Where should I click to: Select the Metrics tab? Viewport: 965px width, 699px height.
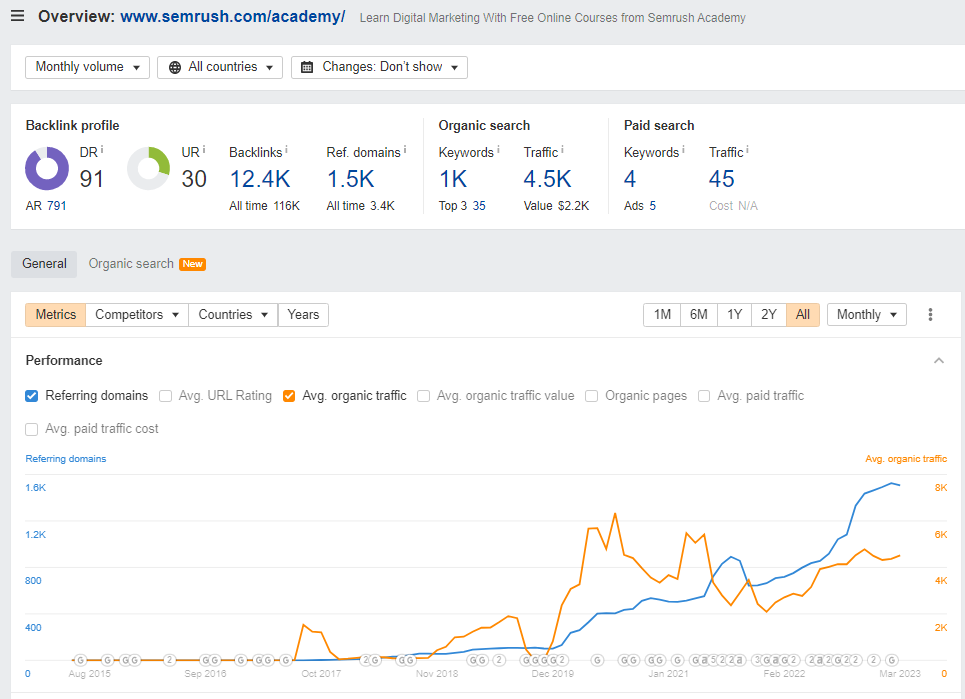55,314
